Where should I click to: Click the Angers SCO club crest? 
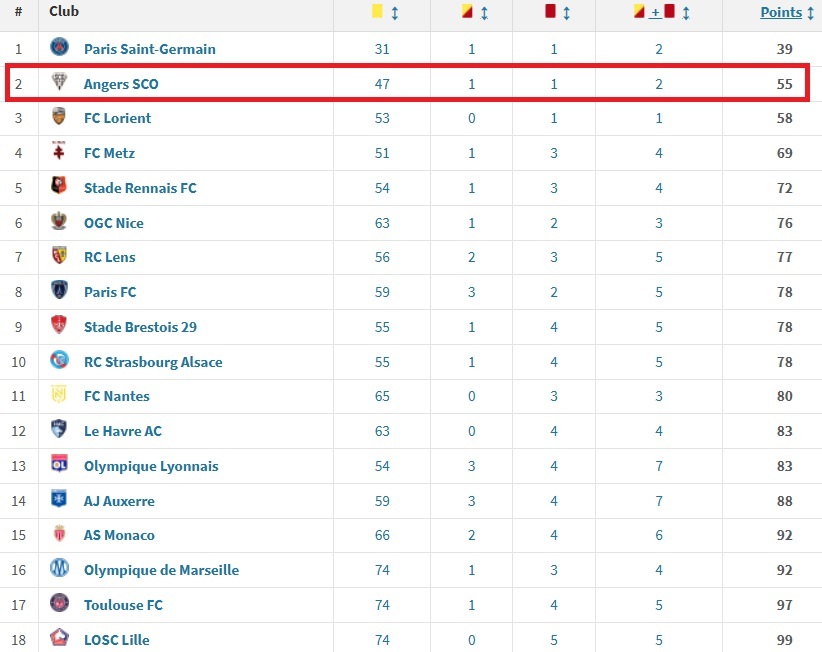(59, 82)
